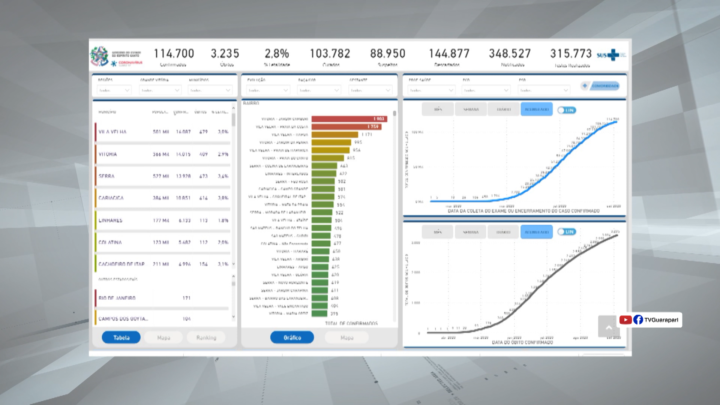Click the second red bar in the neighborhood chart
This screenshot has width=720, height=405.
[x=346, y=127]
